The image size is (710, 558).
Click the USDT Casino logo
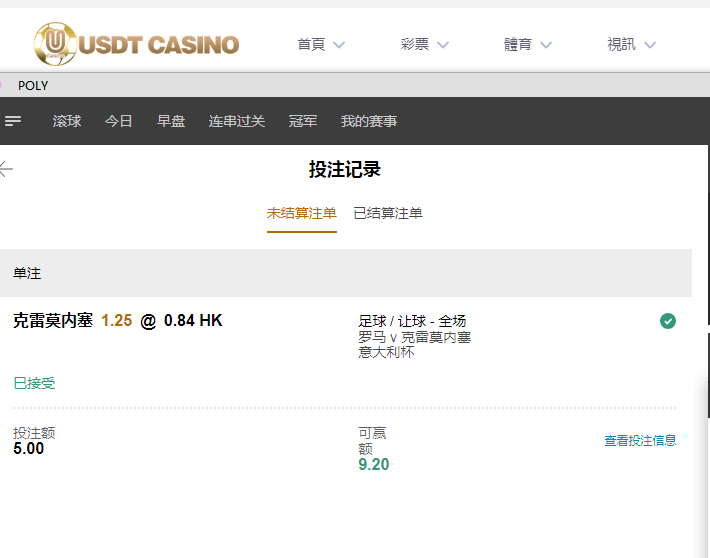(136, 44)
